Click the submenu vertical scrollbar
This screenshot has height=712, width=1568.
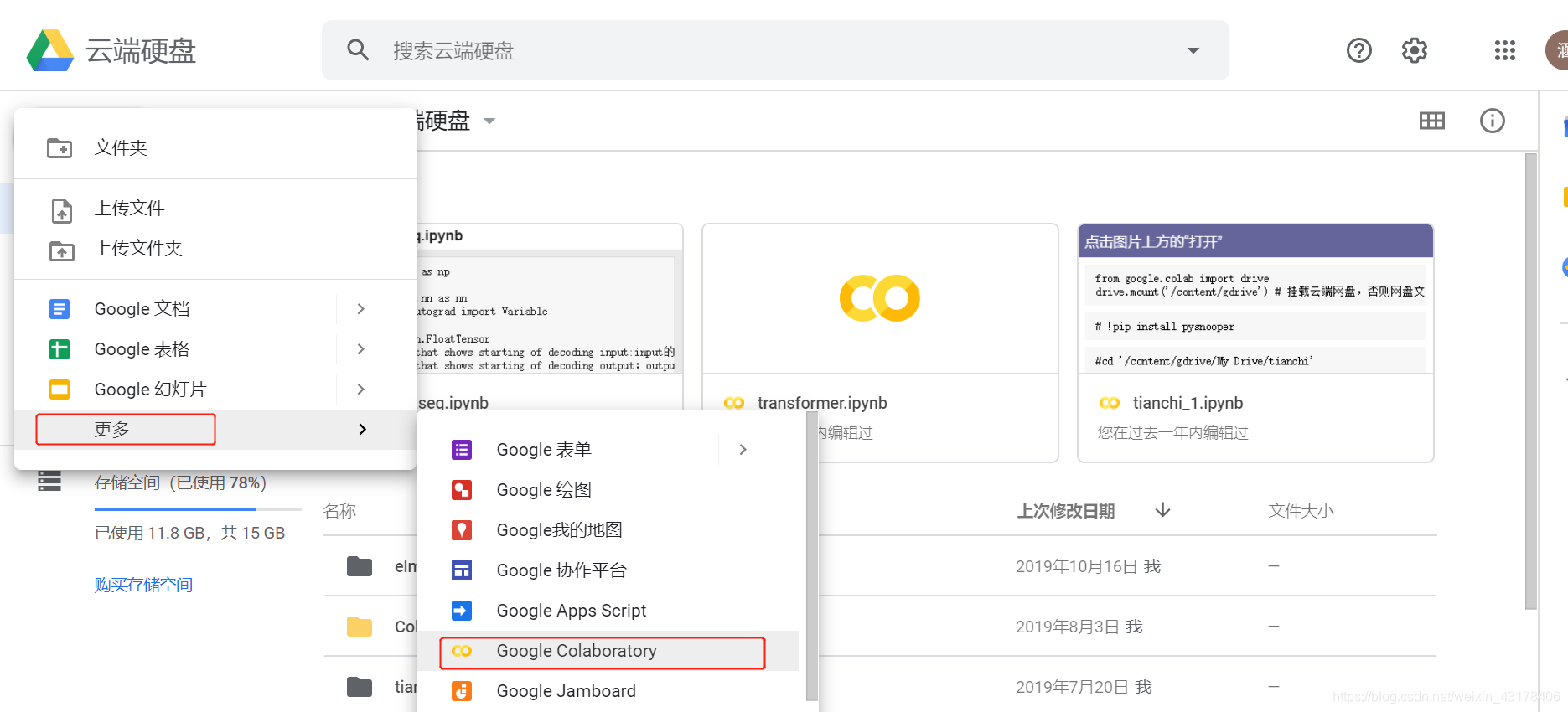[811, 555]
